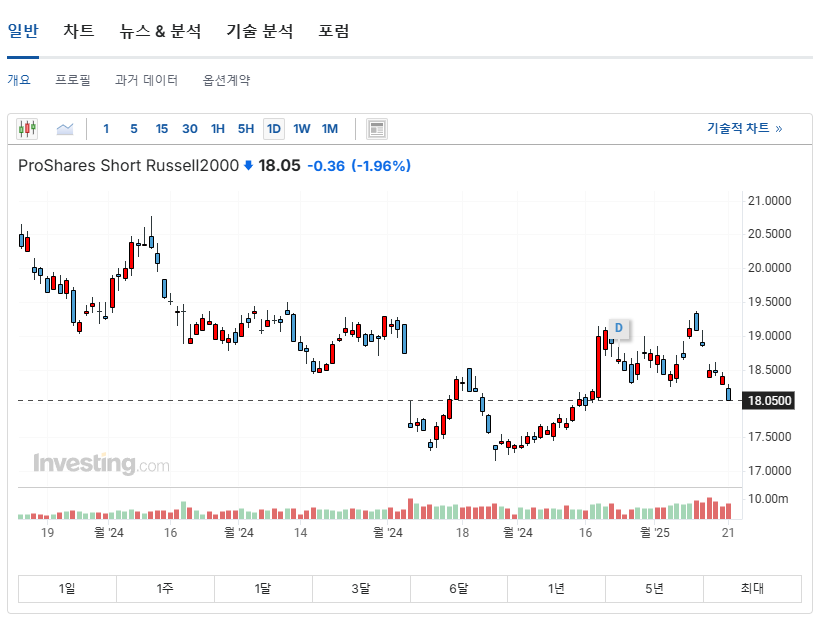Click the -0.36 price change value

[x=326, y=166]
